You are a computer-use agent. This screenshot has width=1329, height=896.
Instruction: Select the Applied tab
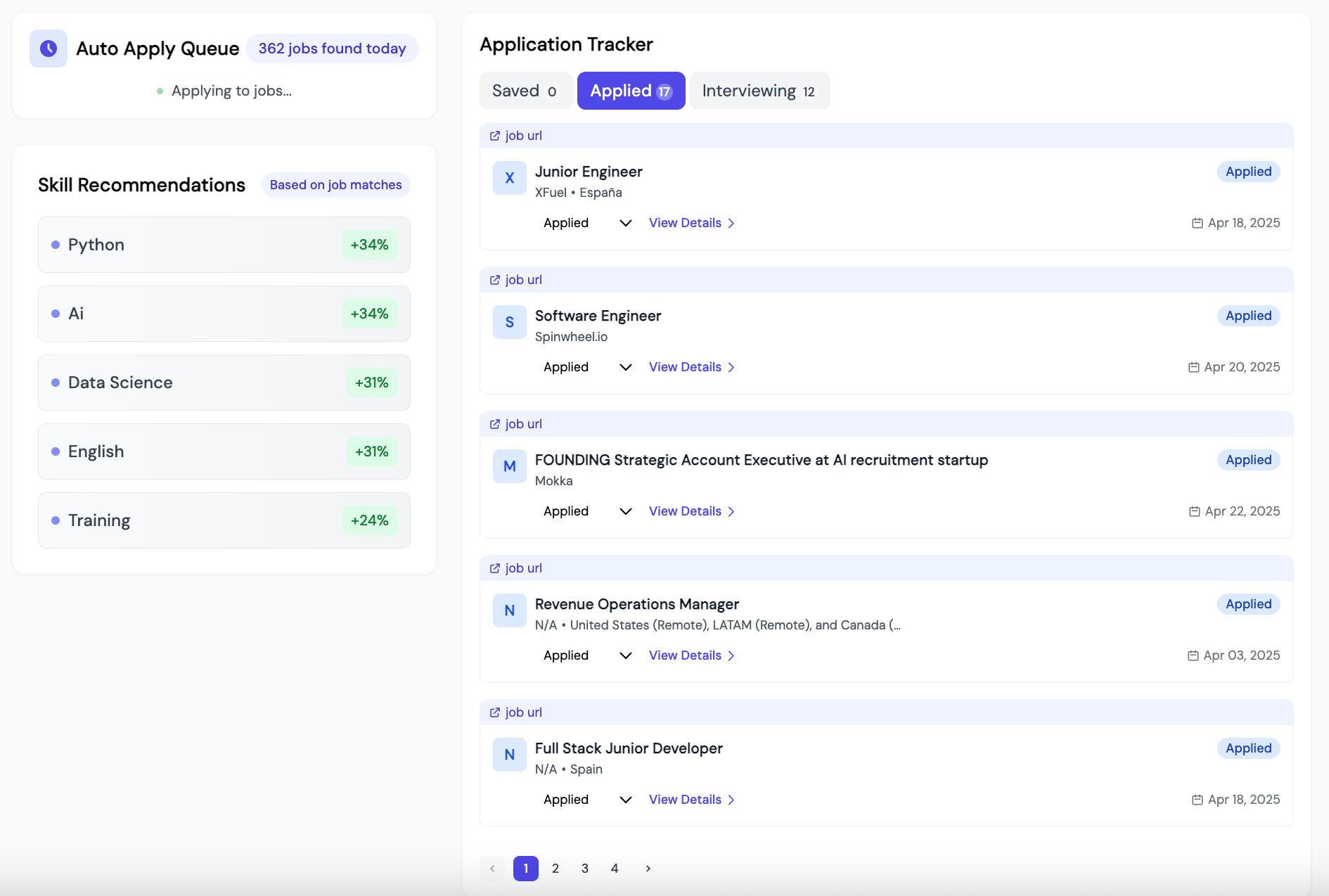click(631, 91)
